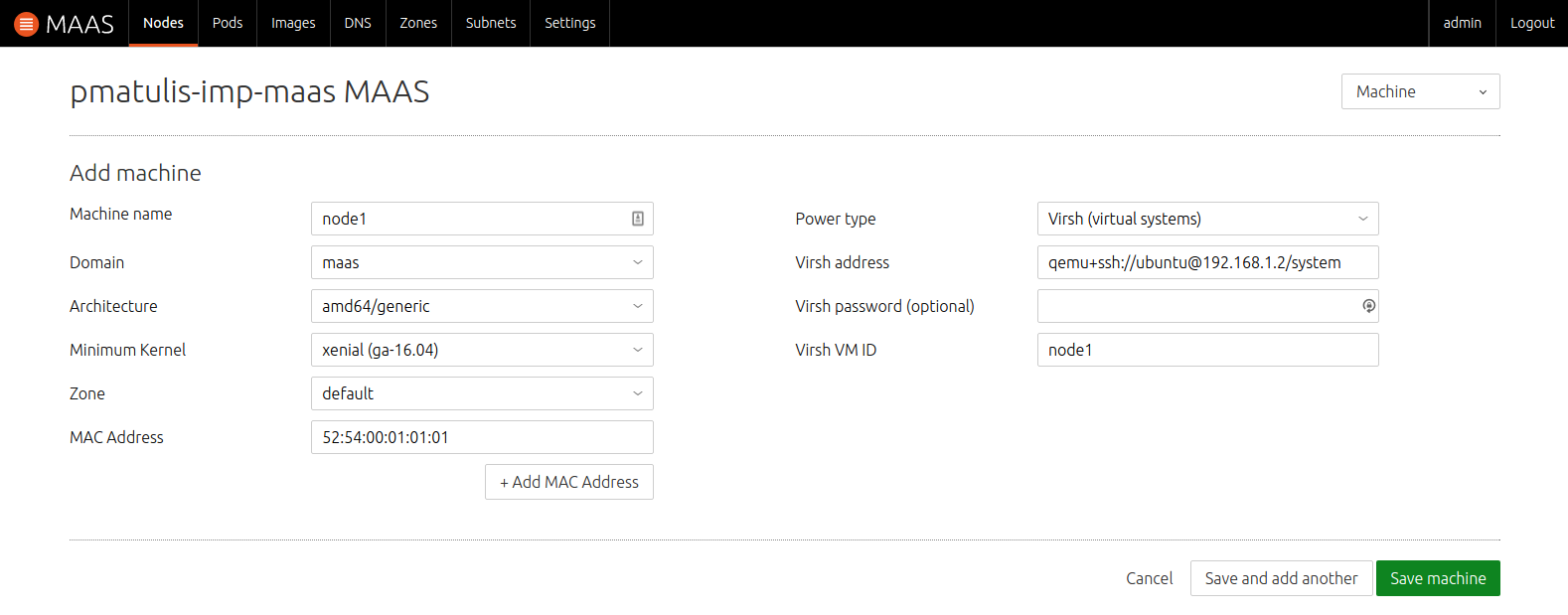Click the pmatulis-imp-maas MAAS page title
Viewport: 1568px width, 615px height.
[x=249, y=91]
